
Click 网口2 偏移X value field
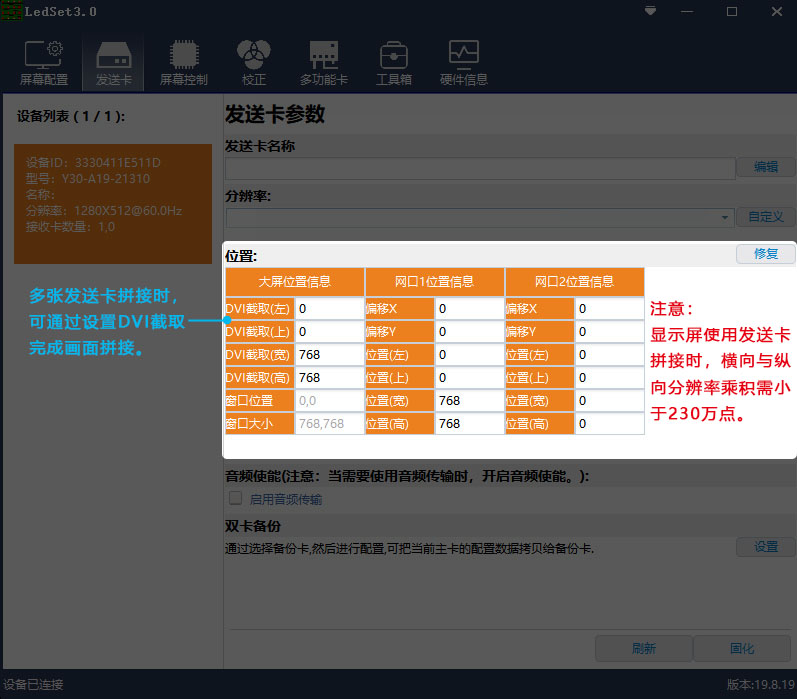(609, 309)
